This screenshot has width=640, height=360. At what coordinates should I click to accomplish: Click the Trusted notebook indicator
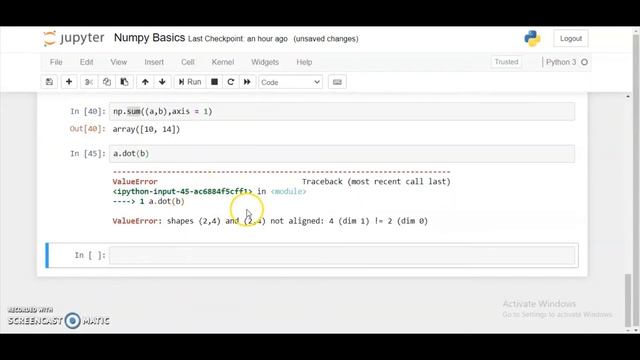(506, 62)
